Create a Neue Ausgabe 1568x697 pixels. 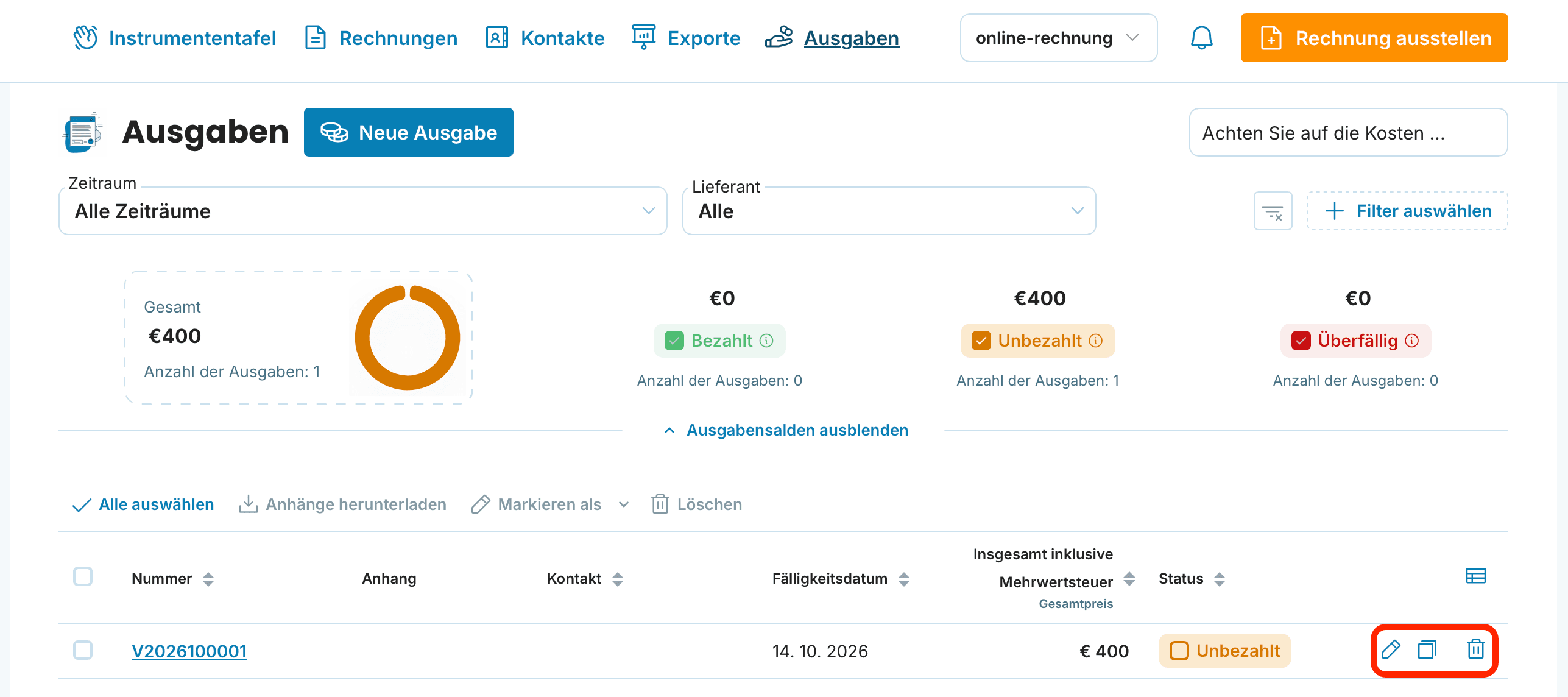[x=408, y=132]
